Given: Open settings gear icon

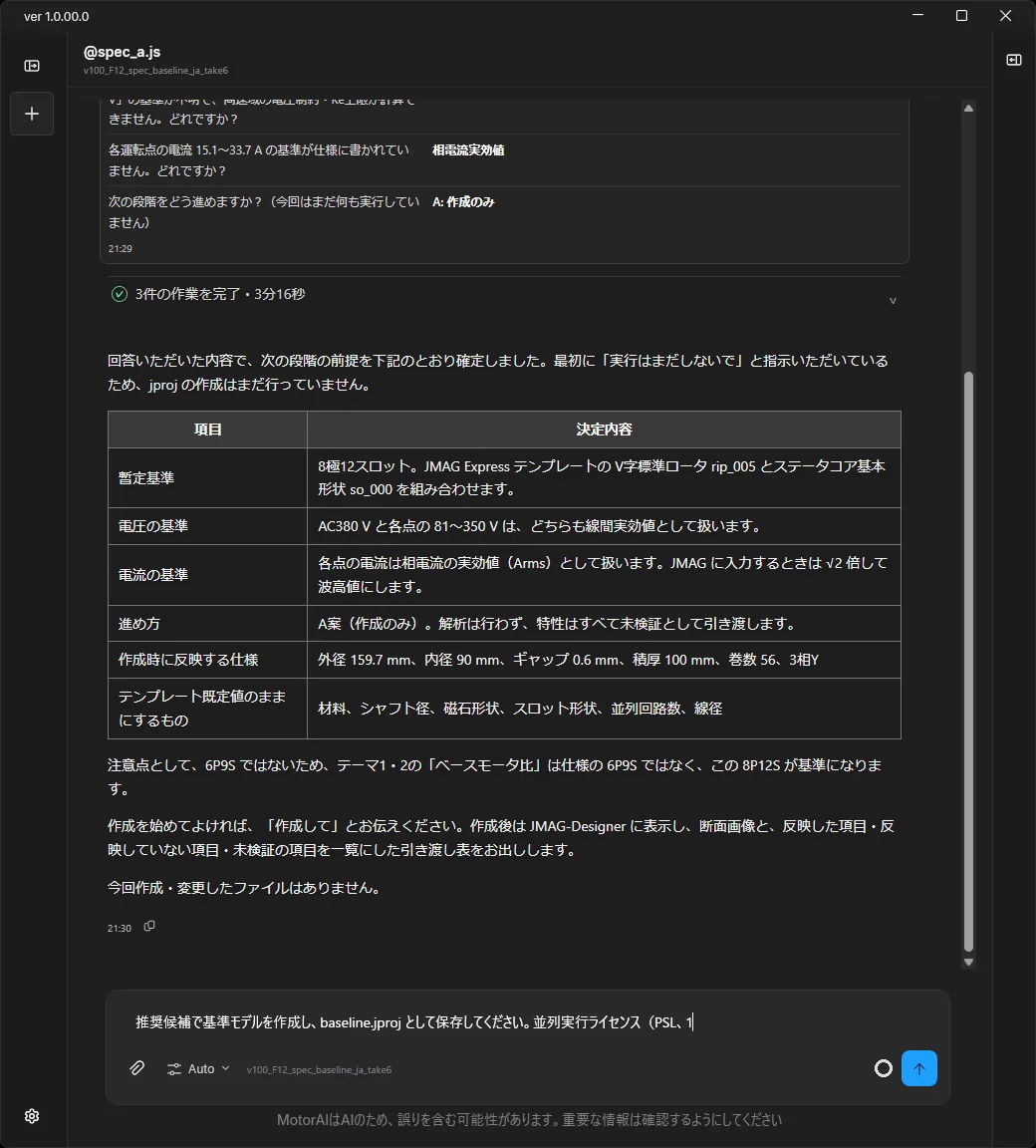Looking at the screenshot, I should 32,1116.
